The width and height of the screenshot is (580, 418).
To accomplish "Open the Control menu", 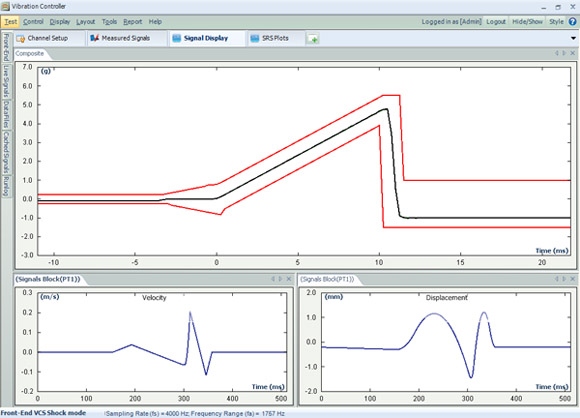I will tap(33, 22).
